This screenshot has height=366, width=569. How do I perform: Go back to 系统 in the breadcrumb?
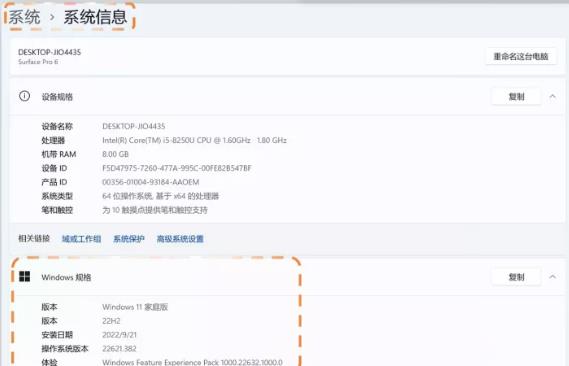click(x=24, y=17)
